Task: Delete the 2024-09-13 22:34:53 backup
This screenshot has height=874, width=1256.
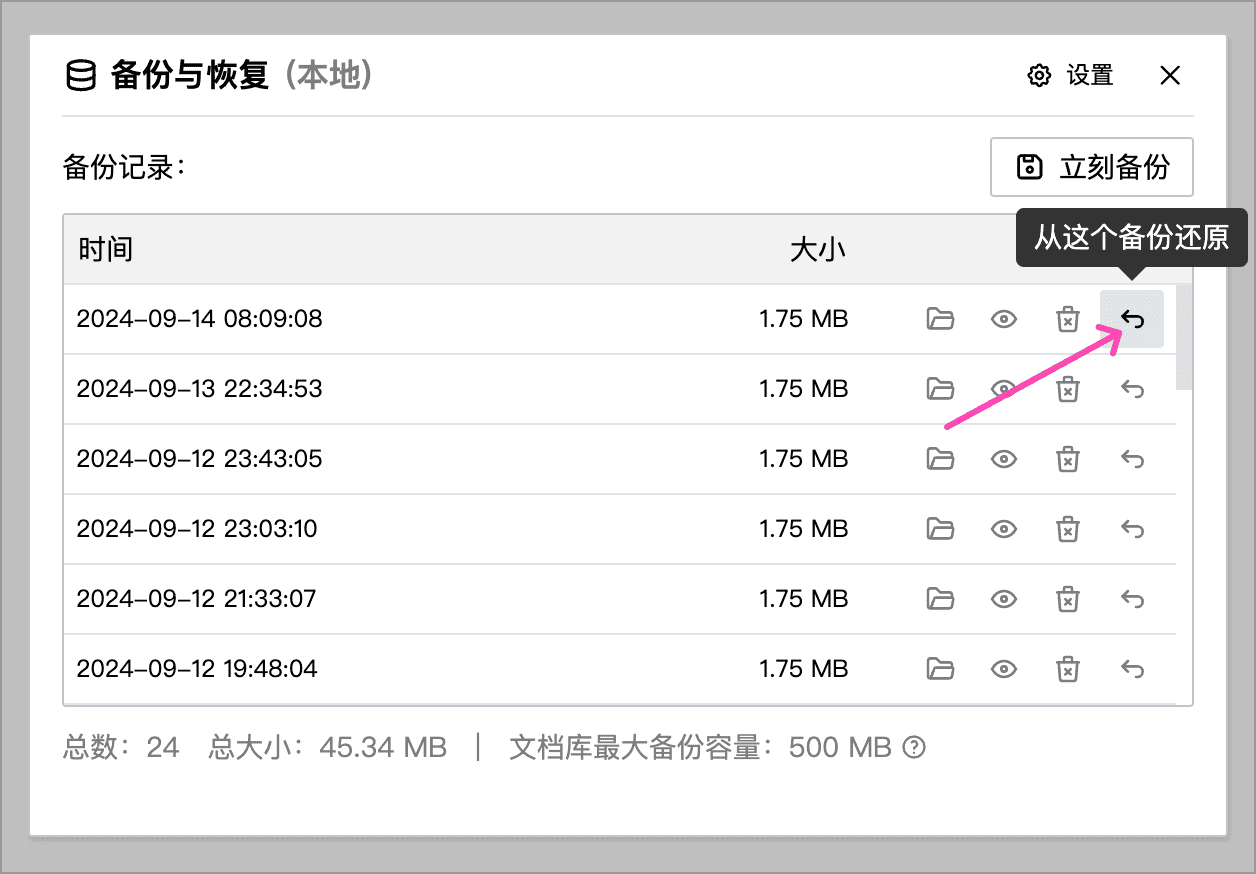Action: point(1068,389)
